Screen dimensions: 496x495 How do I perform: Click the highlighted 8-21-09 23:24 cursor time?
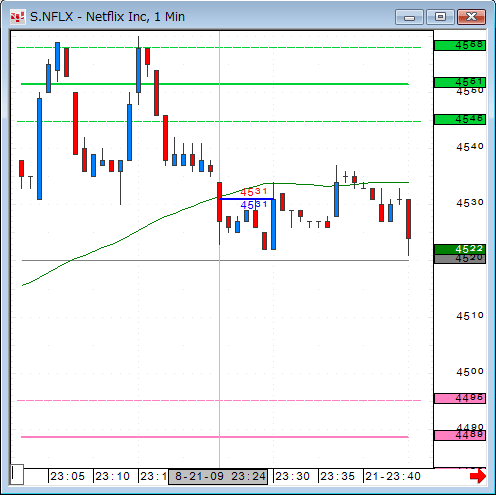(x=218, y=476)
